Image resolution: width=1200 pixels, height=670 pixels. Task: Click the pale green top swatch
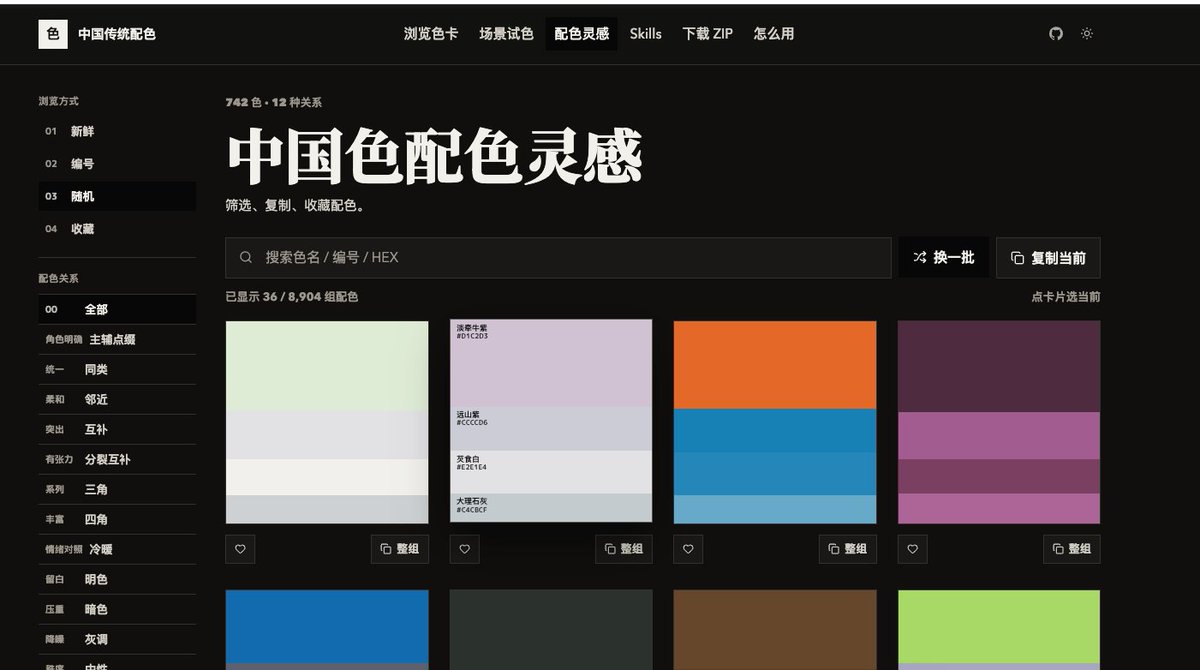point(327,365)
